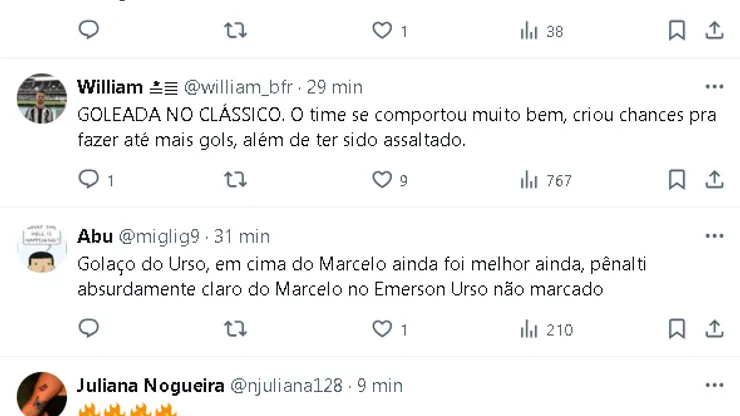Open Juliana Nogueira's profile name link
Image resolution: width=740 pixels, height=416 pixels.
[x=150, y=385]
